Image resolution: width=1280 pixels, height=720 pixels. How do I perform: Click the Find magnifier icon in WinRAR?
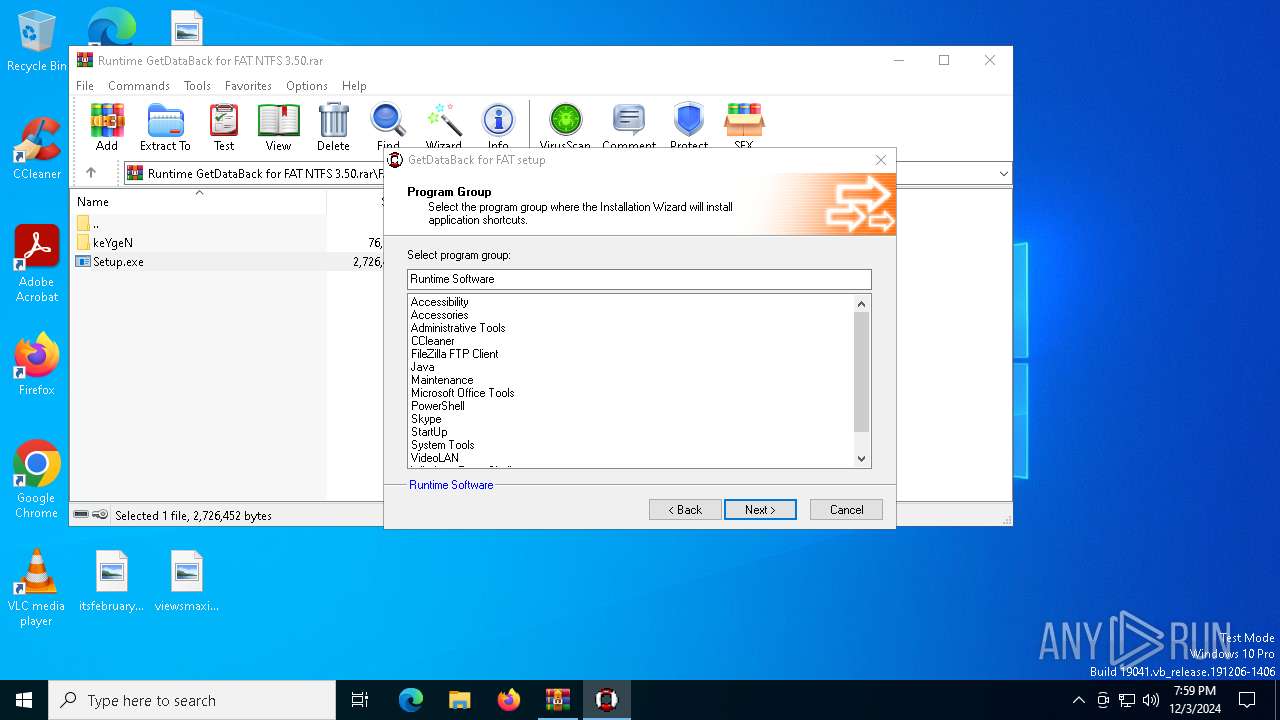388,125
